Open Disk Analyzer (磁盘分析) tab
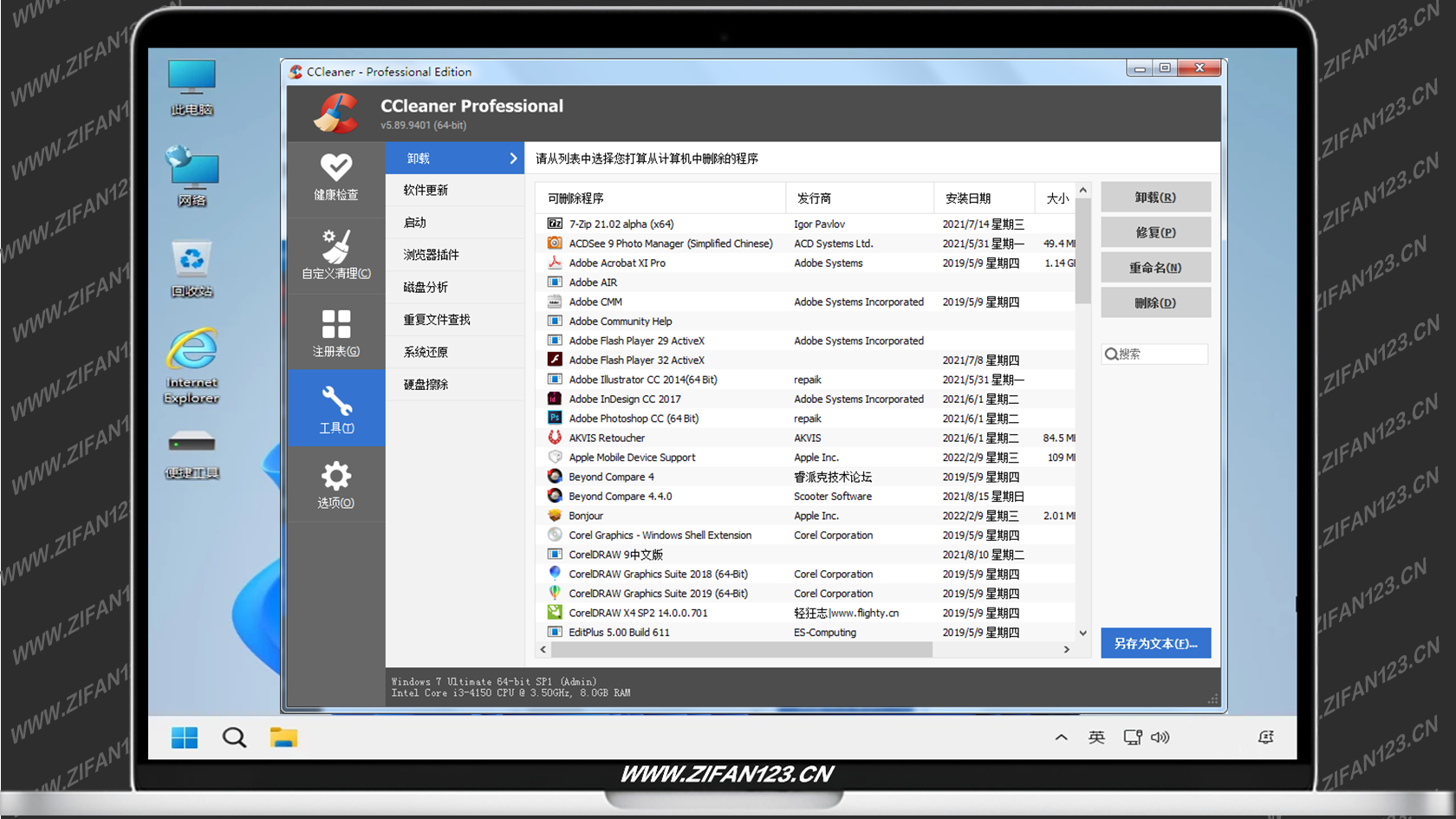 point(455,287)
